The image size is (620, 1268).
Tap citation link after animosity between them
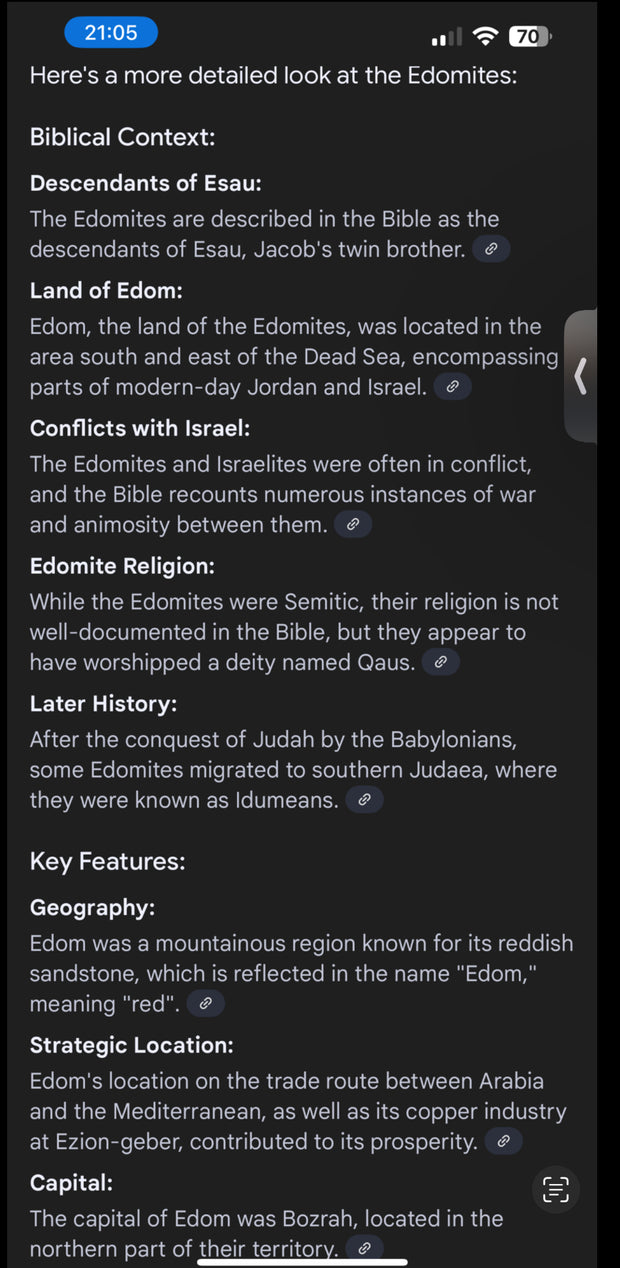pyautogui.click(x=353, y=524)
